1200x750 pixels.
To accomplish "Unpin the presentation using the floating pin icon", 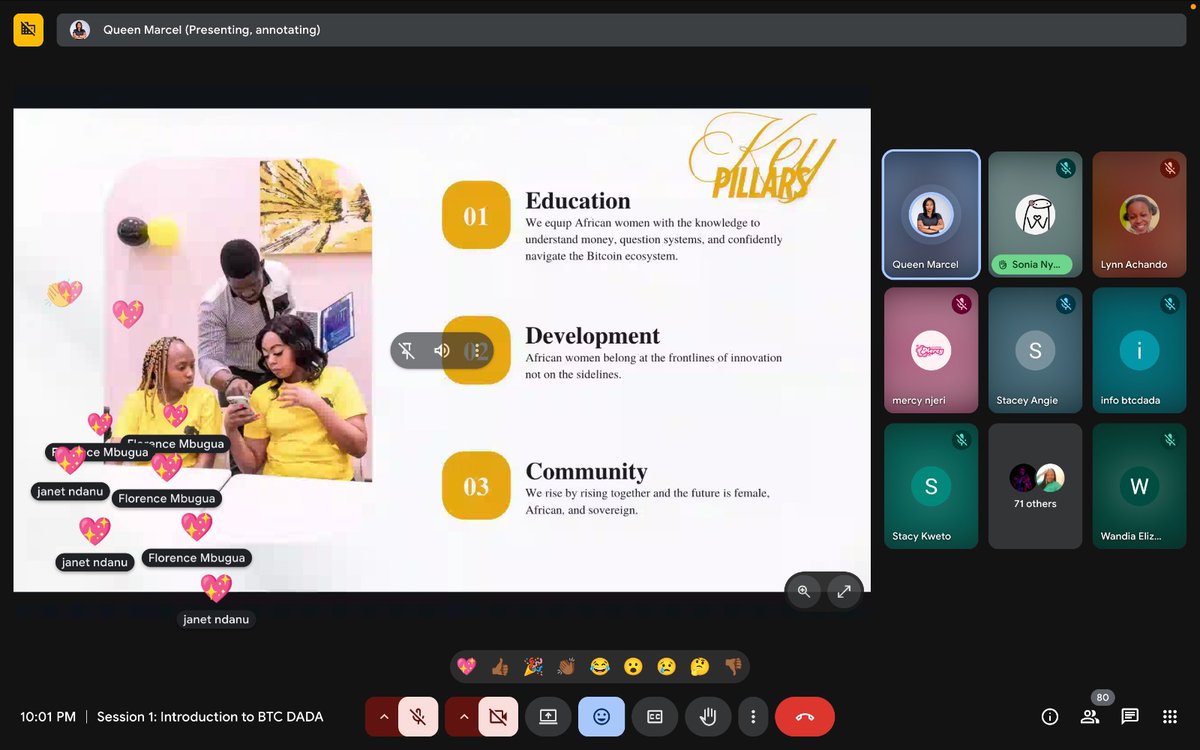I will [407, 350].
